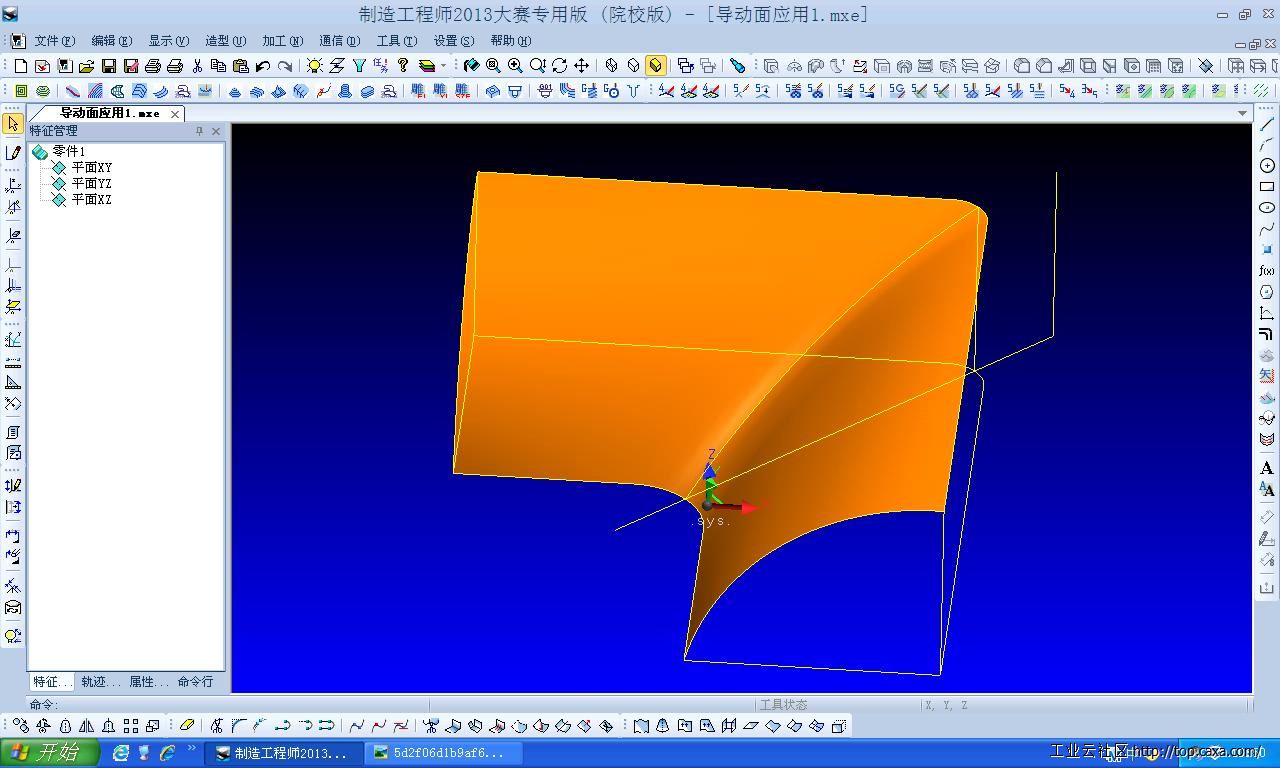Click the Save floppy disk icon
This screenshot has width=1280, height=768.
pyautogui.click(x=108, y=66)
